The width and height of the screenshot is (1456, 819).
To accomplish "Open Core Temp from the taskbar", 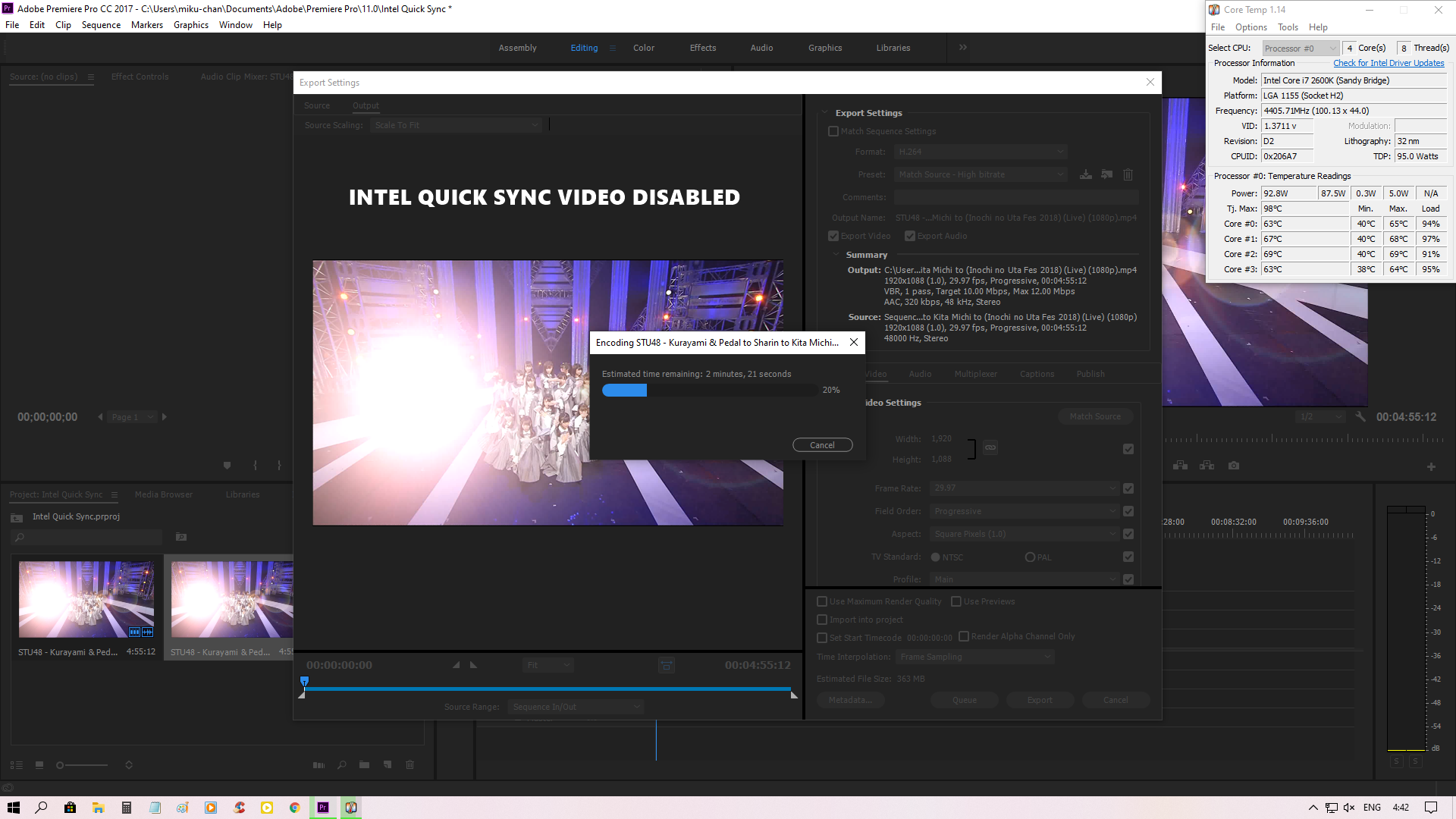I will pyautogui.click(x=350, y=808).
